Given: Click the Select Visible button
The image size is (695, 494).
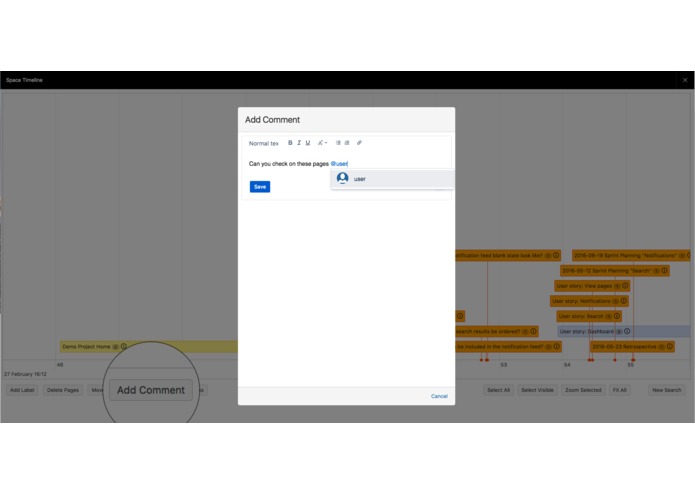Looking at the screenshot, I should pyautogui.click(x=537, y=390).
